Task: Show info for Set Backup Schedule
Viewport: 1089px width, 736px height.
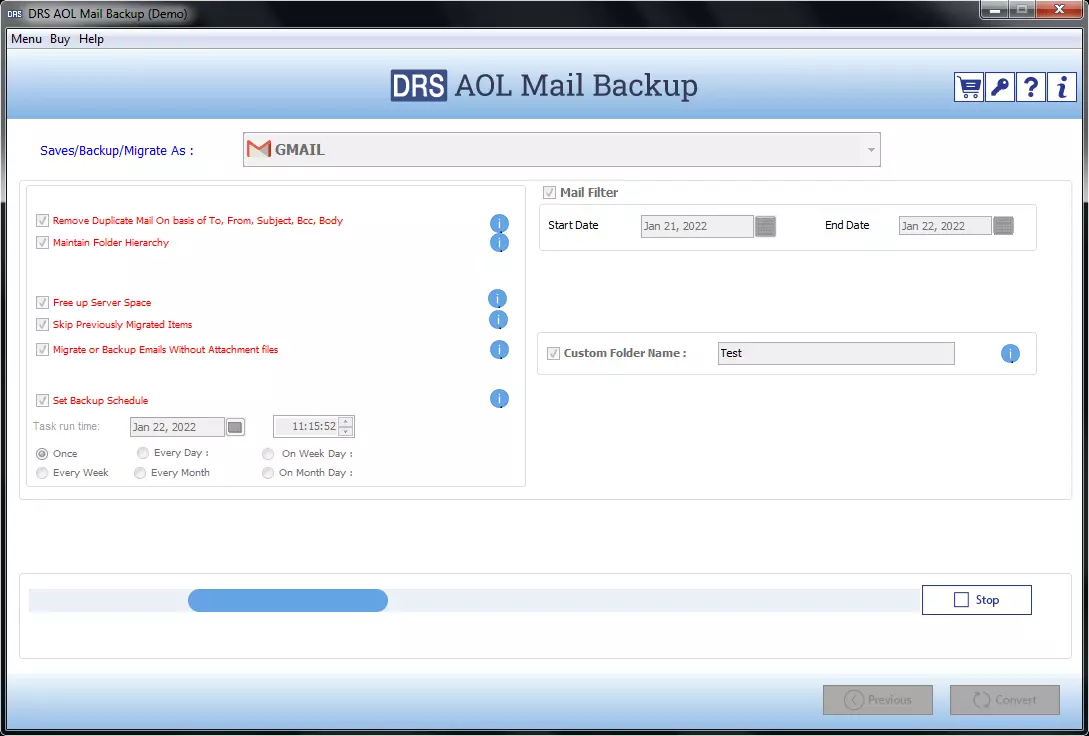Action: tap(499, 399)
